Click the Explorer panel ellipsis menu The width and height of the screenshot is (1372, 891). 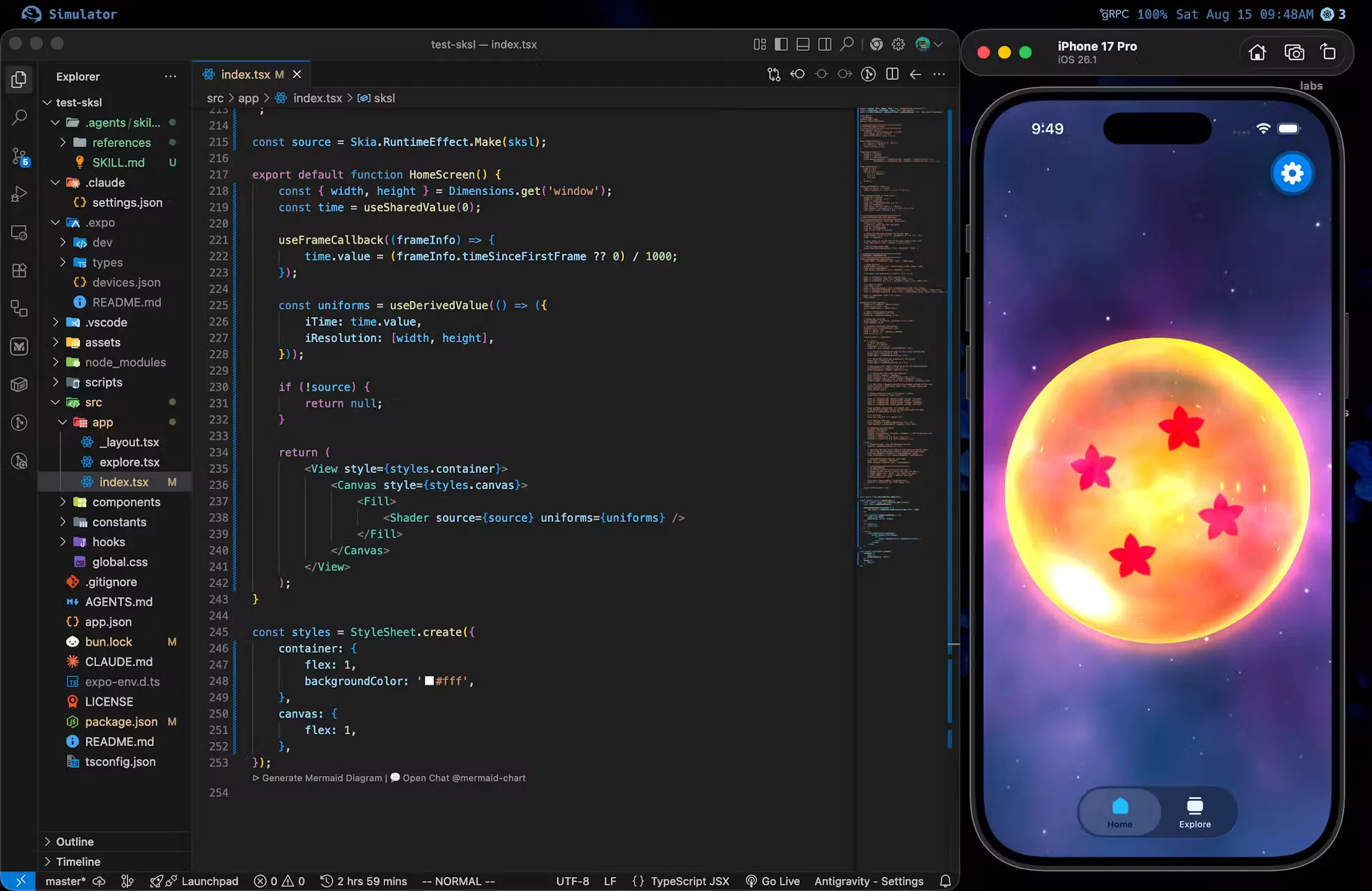171,77
